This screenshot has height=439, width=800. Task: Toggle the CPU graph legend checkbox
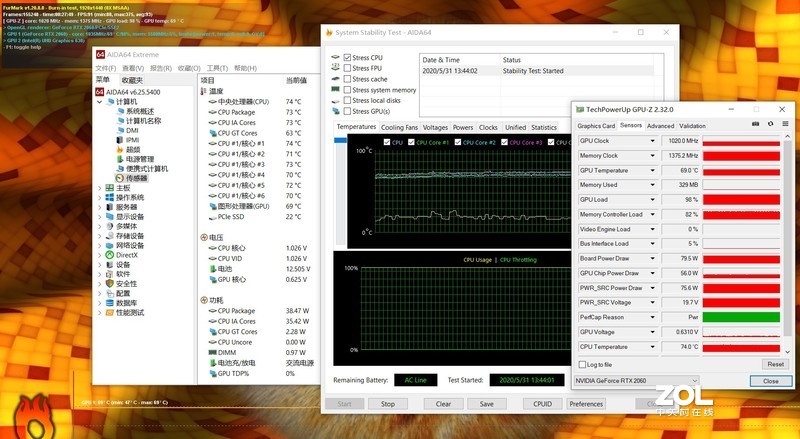pos(386,142)
